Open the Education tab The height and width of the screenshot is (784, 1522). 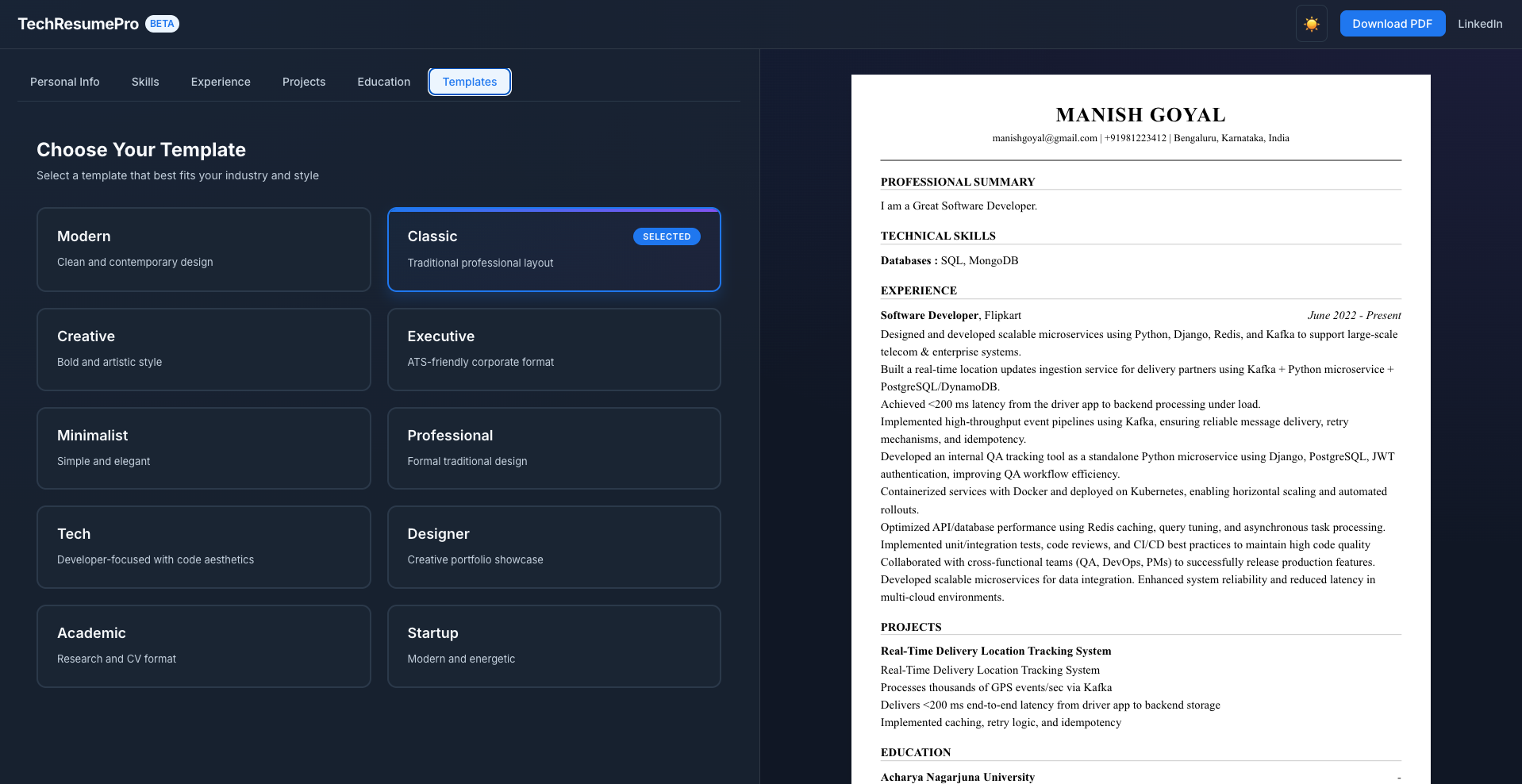coord(384,82)
